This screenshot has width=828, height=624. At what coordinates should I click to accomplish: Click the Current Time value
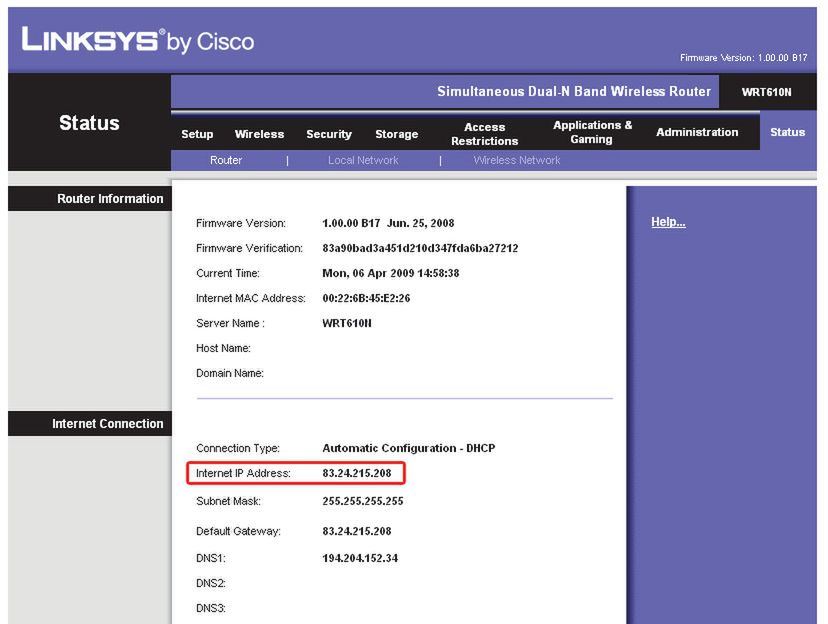point(390,273)
